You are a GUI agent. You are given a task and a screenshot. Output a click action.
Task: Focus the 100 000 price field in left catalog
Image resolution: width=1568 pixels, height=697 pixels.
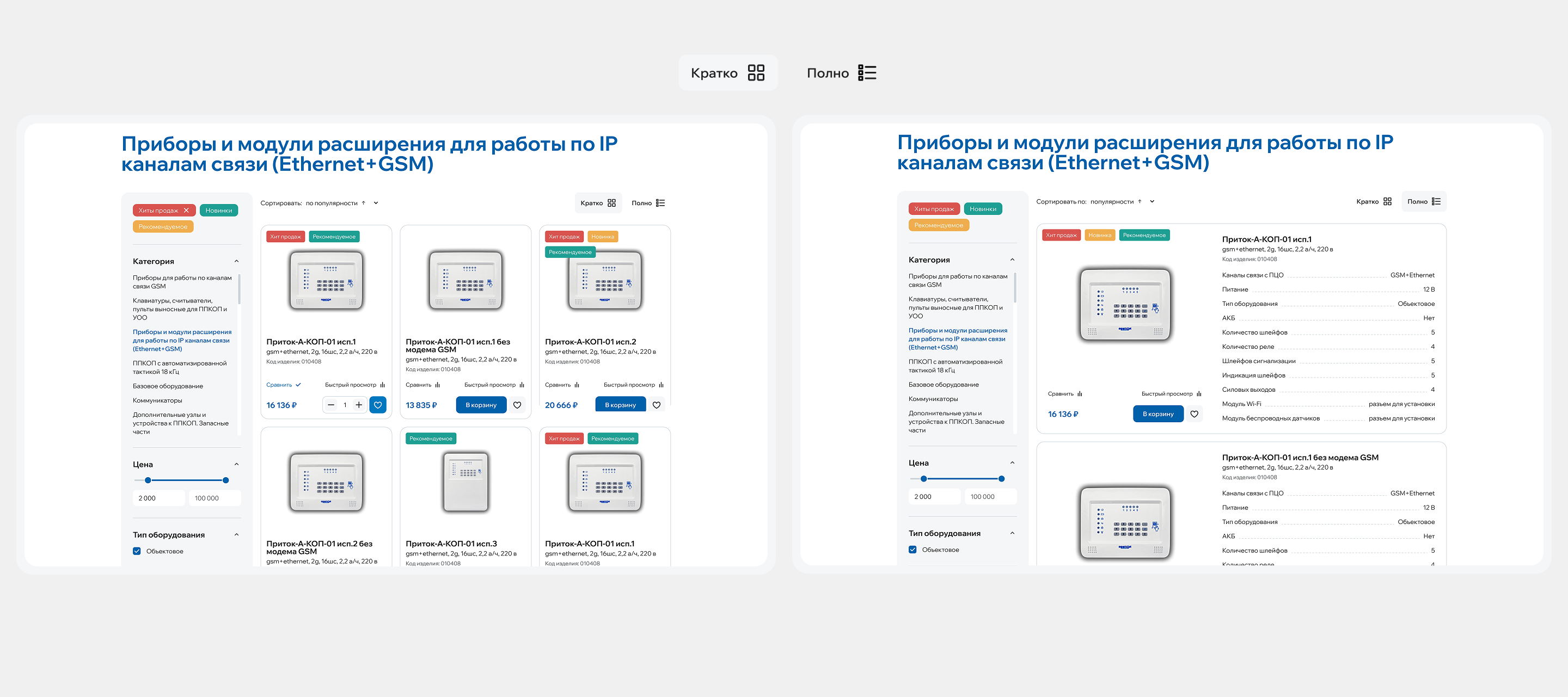coord(215,498)
